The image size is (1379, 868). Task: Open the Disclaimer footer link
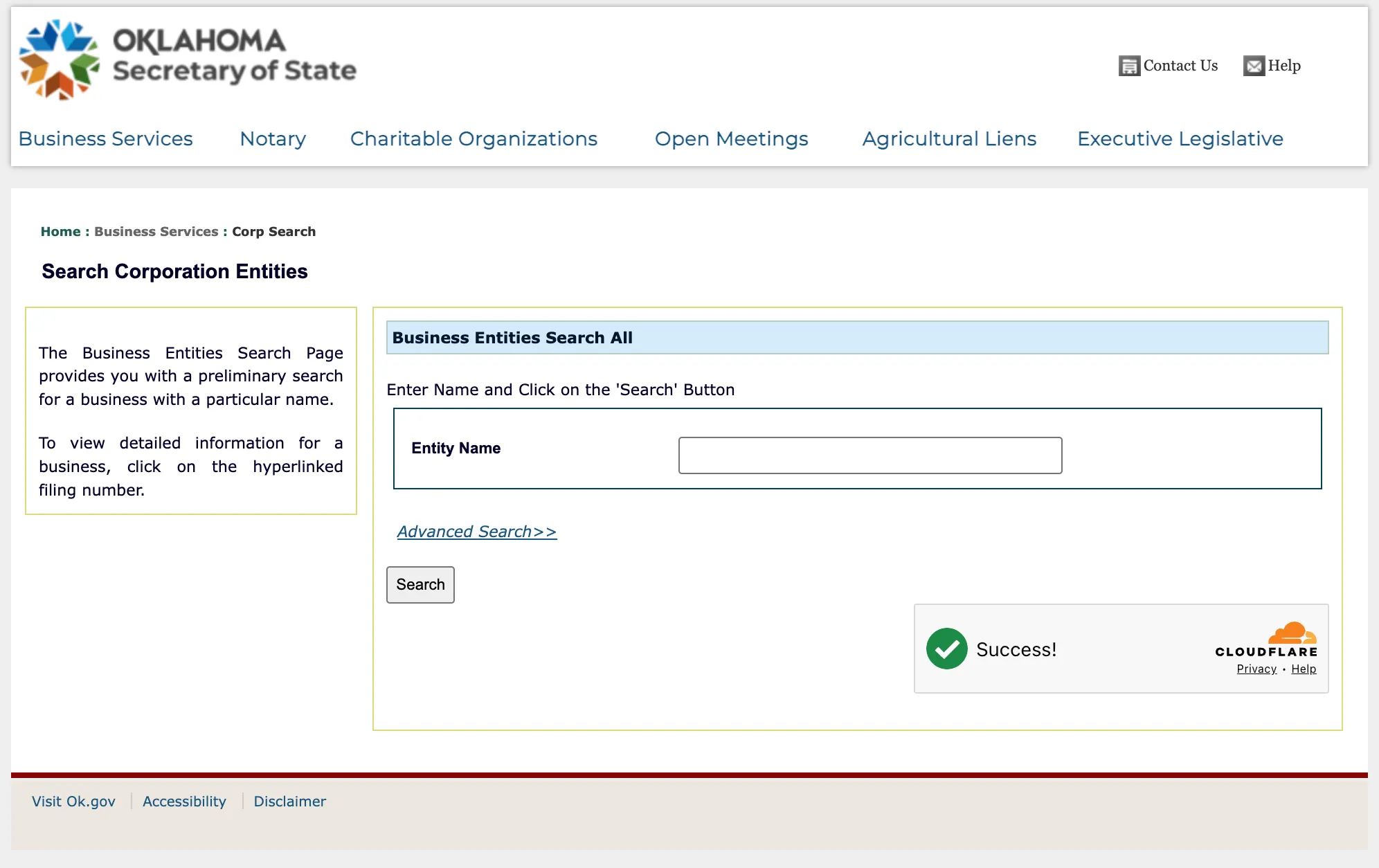[x=289, y=802]
